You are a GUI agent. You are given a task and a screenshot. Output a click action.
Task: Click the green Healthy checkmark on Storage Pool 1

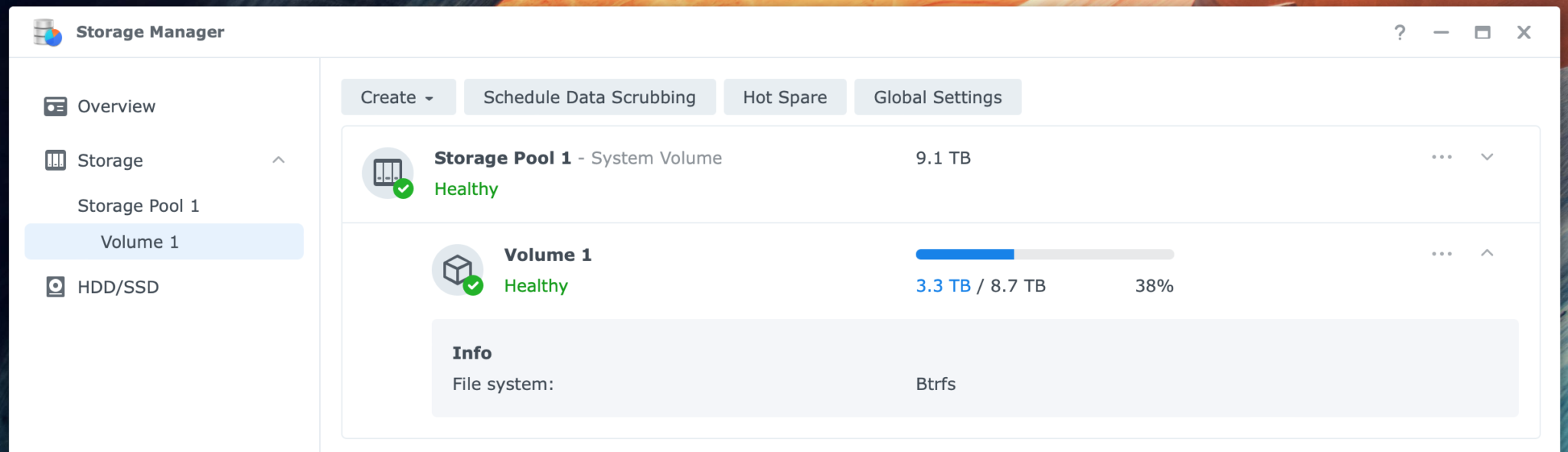403,190
